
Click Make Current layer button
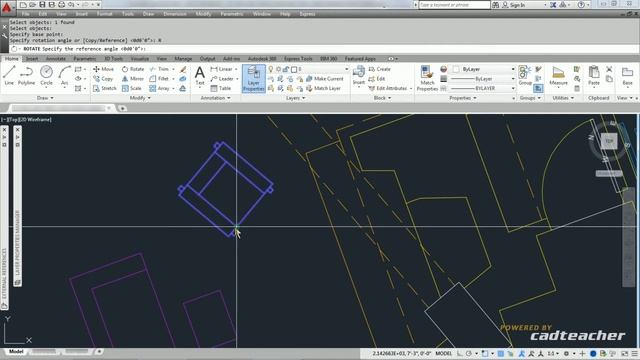[x=324, y=78]
